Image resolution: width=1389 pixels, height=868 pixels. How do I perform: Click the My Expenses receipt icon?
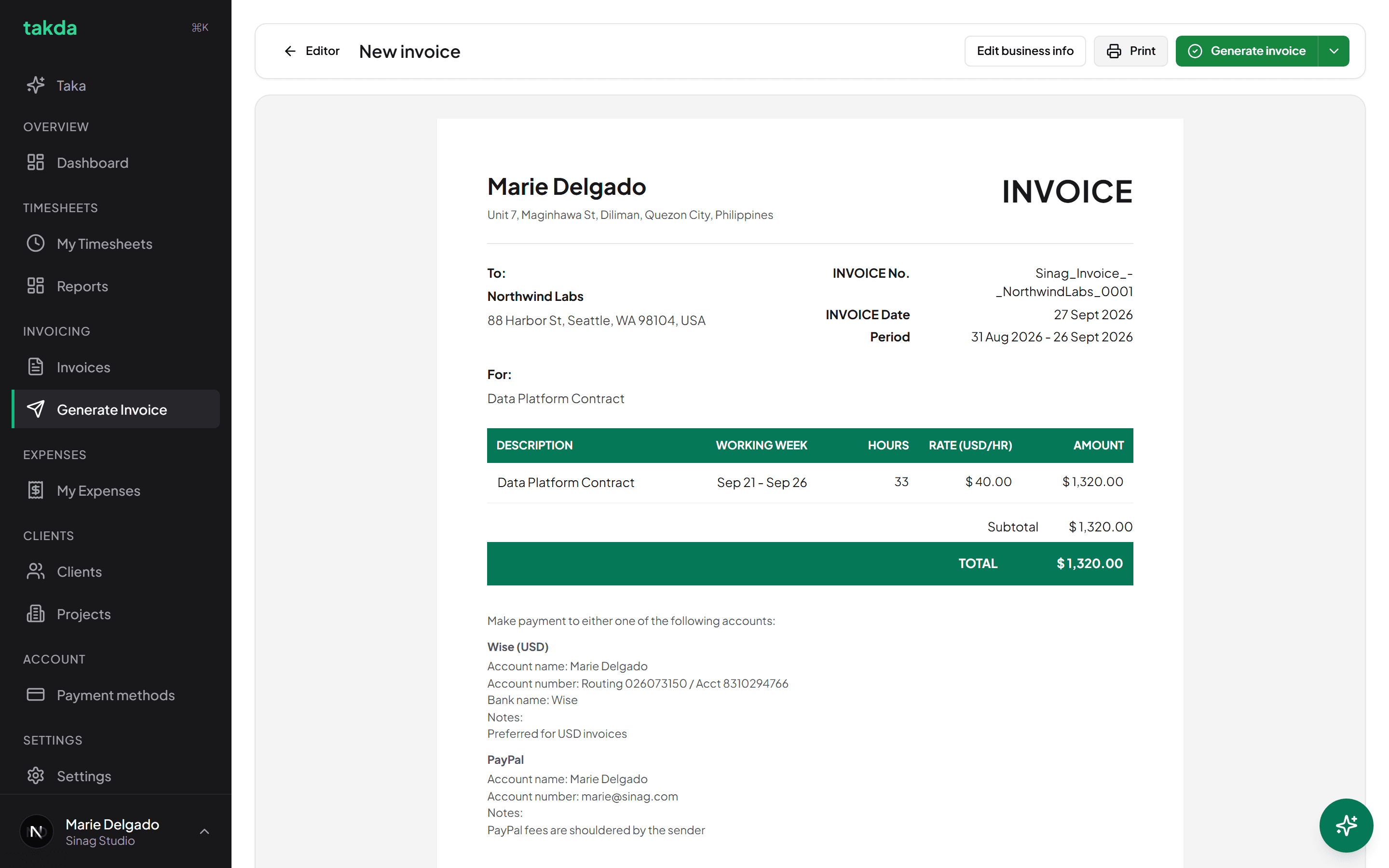tap(36, 490)
